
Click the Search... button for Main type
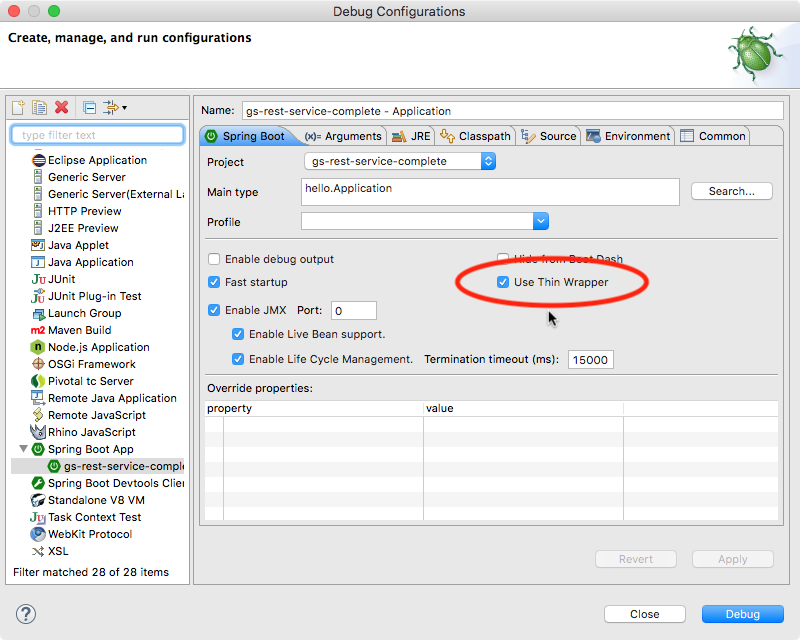(732, 191)
